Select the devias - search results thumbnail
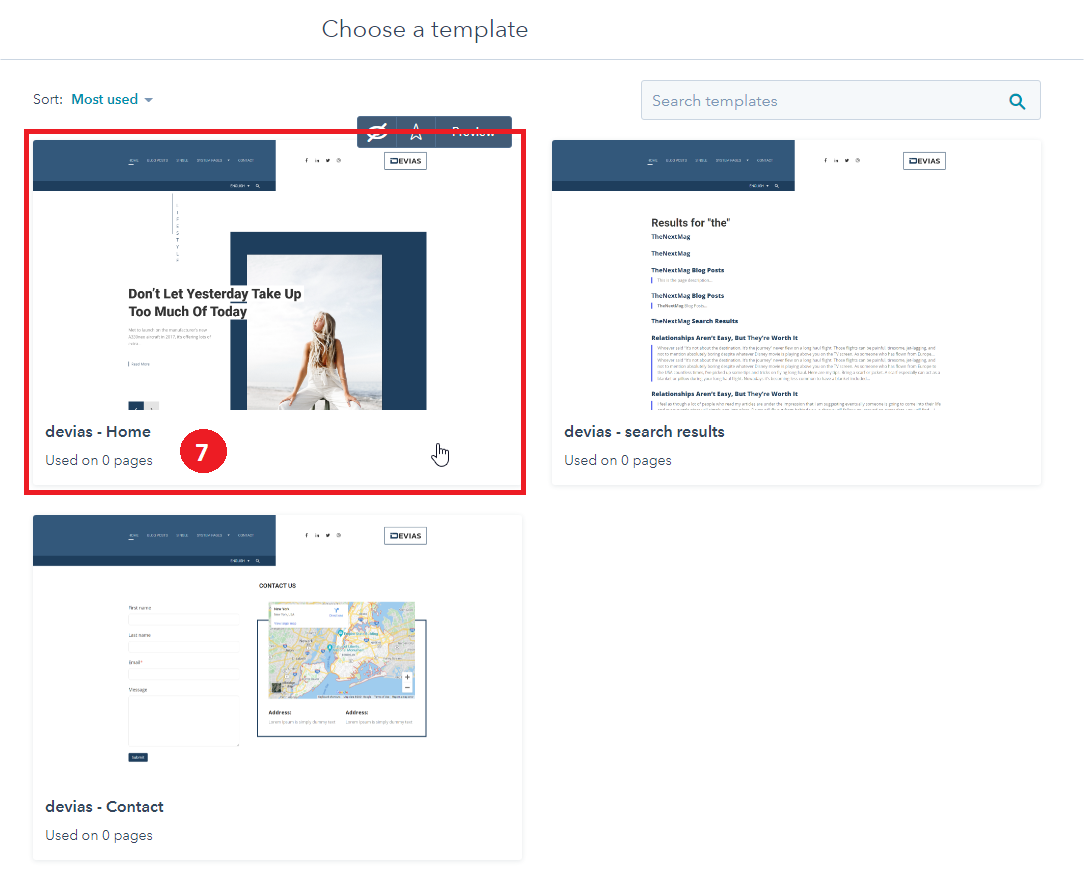 click(x=796, y=275)
